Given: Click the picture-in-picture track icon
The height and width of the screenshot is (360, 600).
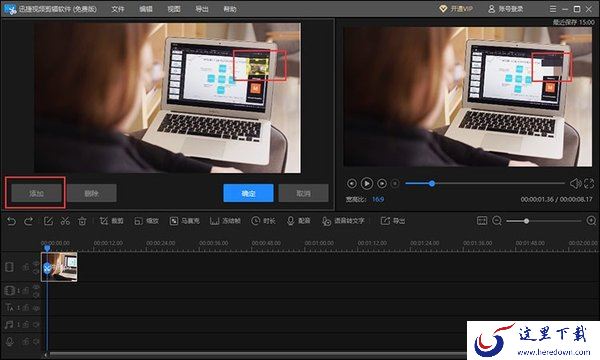Looking at the screenshot, I should tap(10, 291).
